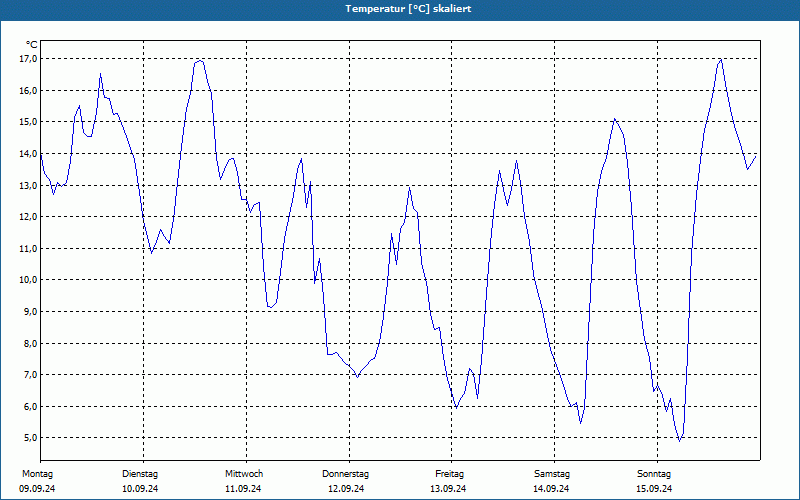Viewport: 800px width, 500px height.
Task: Click the date 14.09.24
Action: click(552, 489)
